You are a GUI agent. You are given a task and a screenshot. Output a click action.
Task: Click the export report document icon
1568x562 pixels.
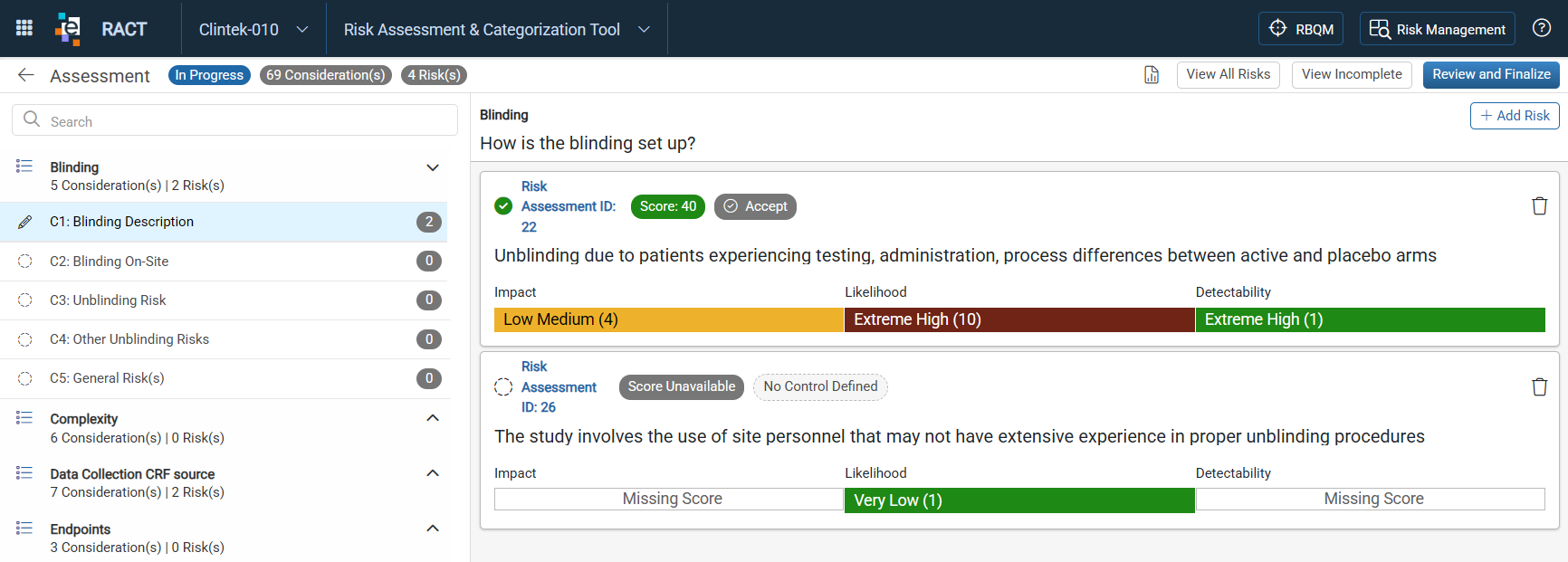[1152, 75]
